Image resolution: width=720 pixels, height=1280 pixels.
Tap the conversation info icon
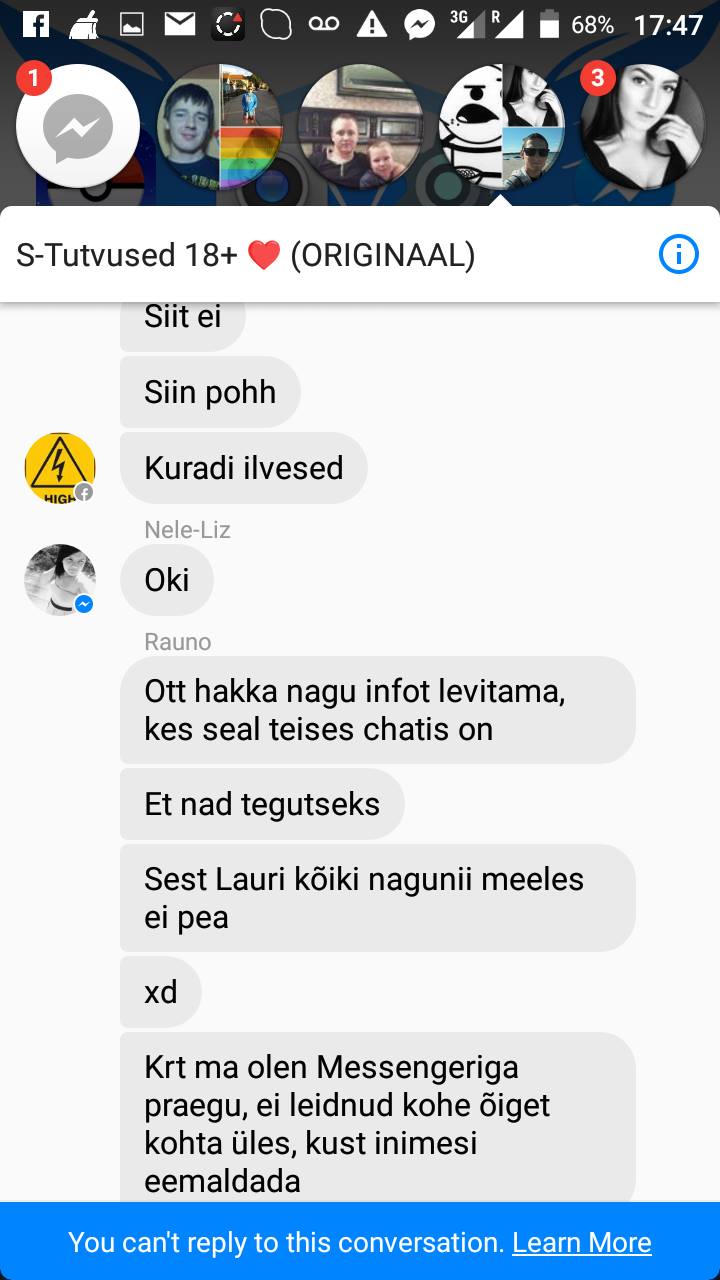[x=679, y=255]
